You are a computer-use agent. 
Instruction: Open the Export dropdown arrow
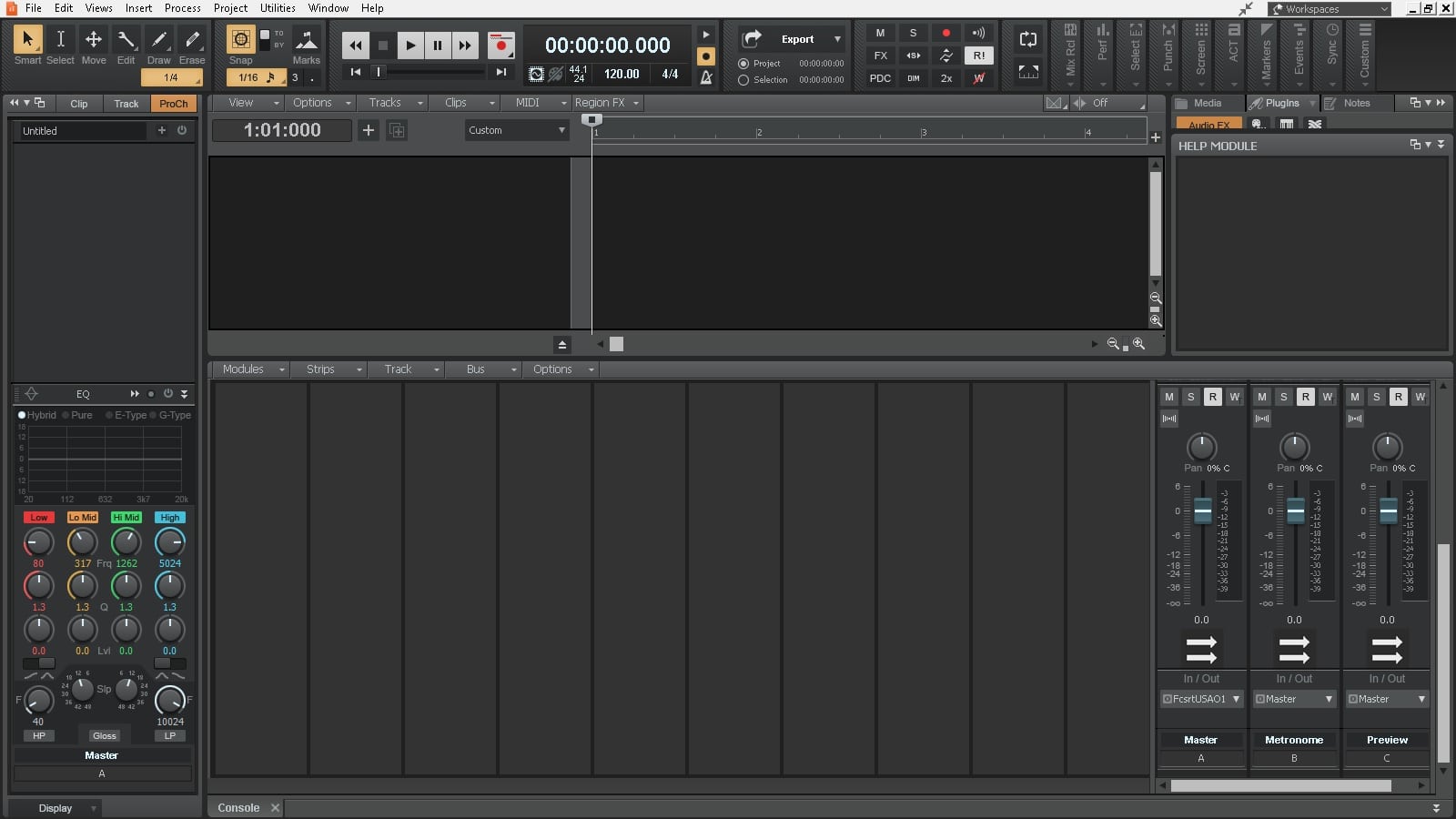(x=837, y=39)
